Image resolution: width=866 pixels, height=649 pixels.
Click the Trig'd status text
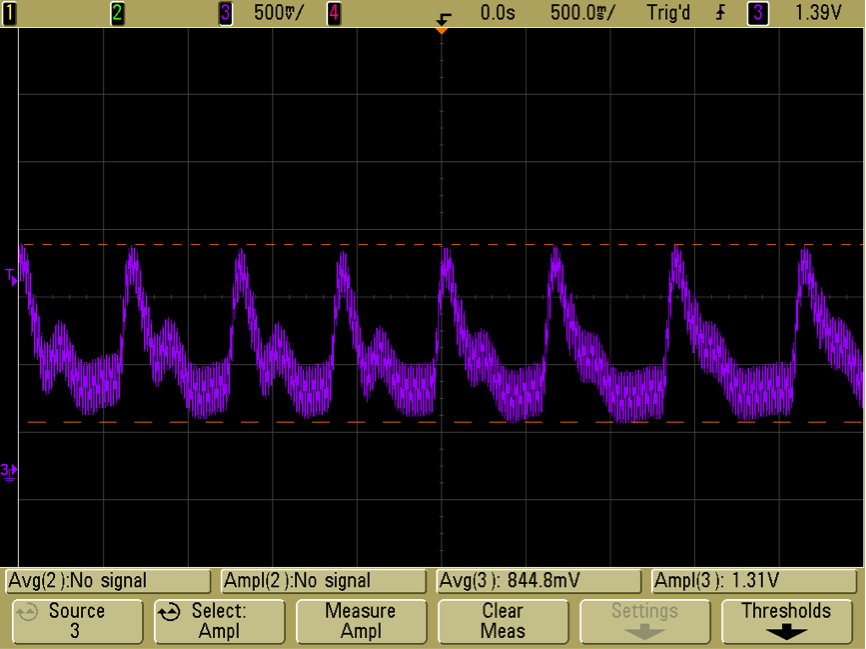[669, 13]
